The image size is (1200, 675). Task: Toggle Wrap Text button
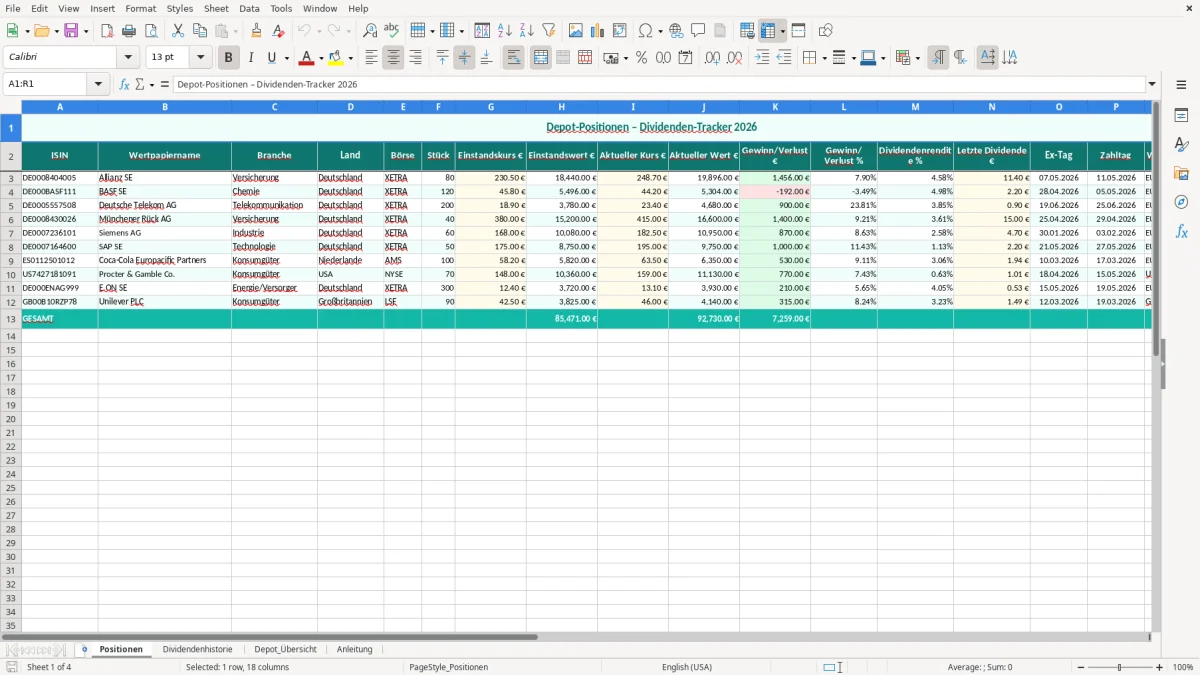coord(513,58)
